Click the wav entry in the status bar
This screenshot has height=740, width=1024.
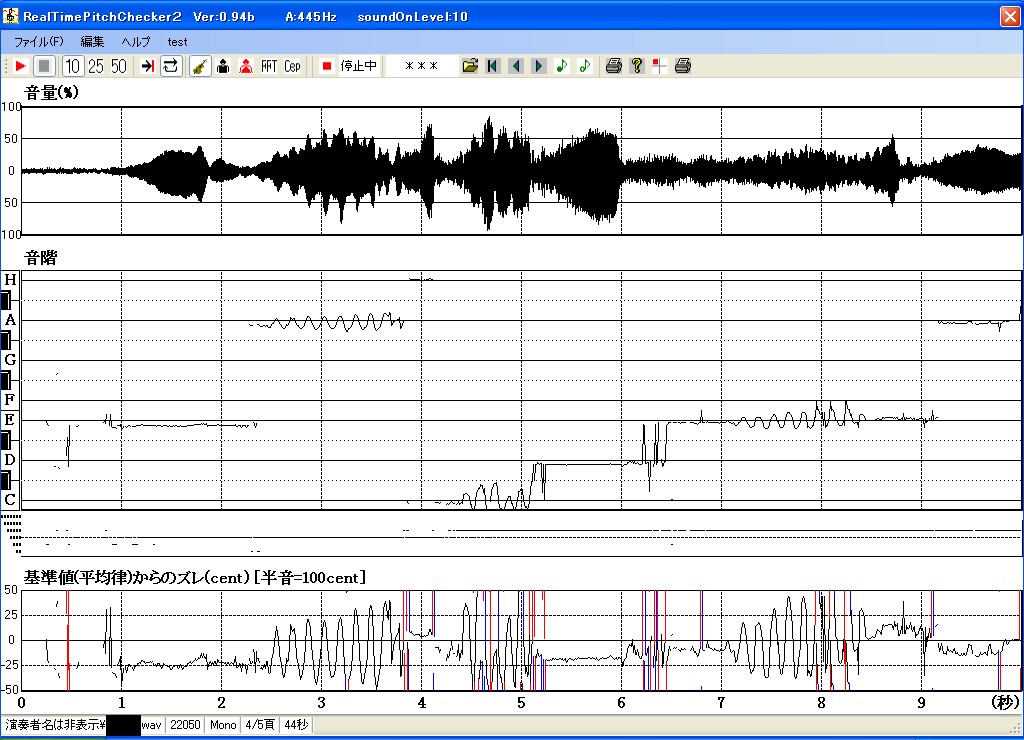[x=152, y=725]
